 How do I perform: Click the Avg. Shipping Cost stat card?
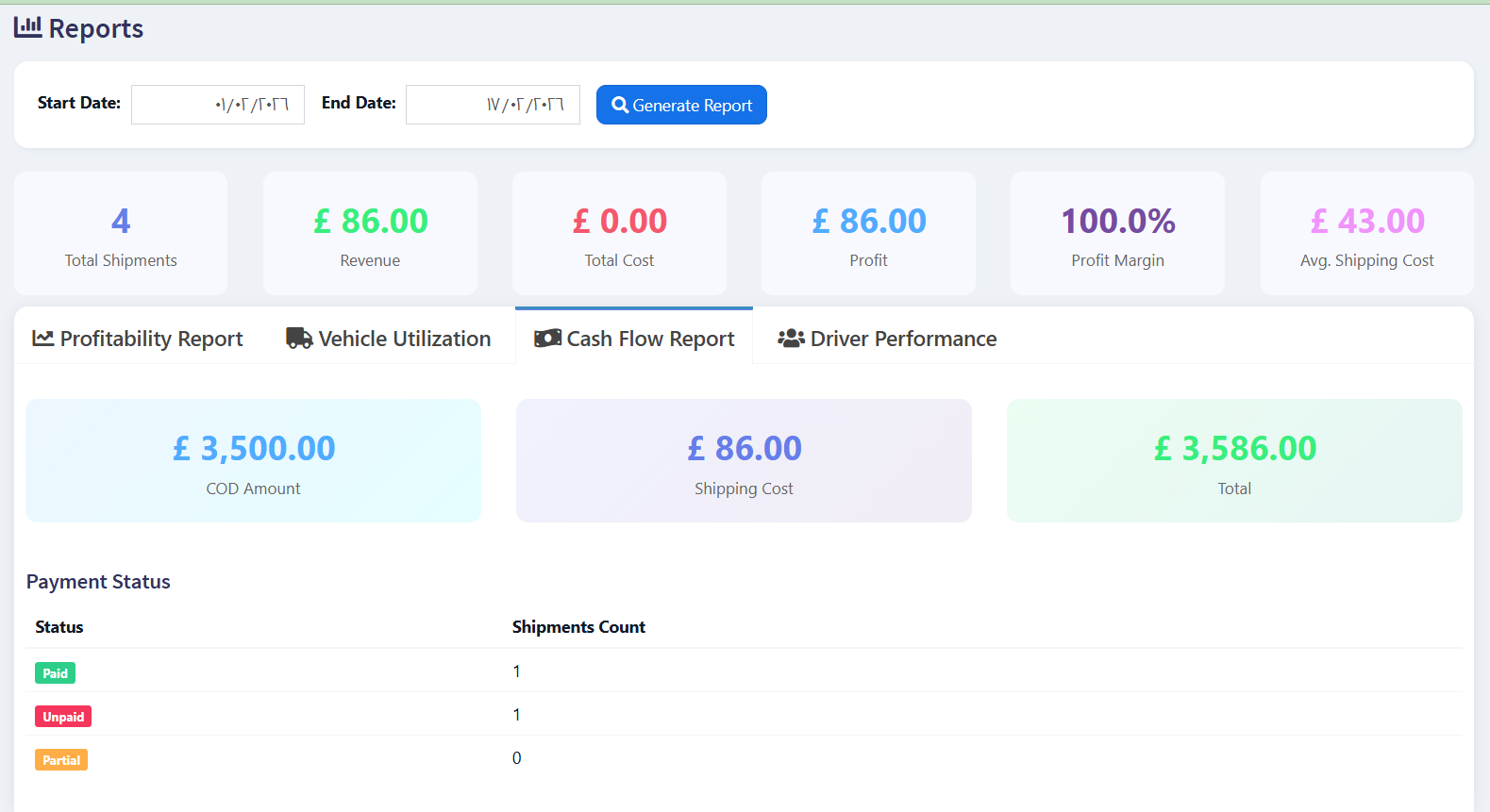[x=1366, y=234]
